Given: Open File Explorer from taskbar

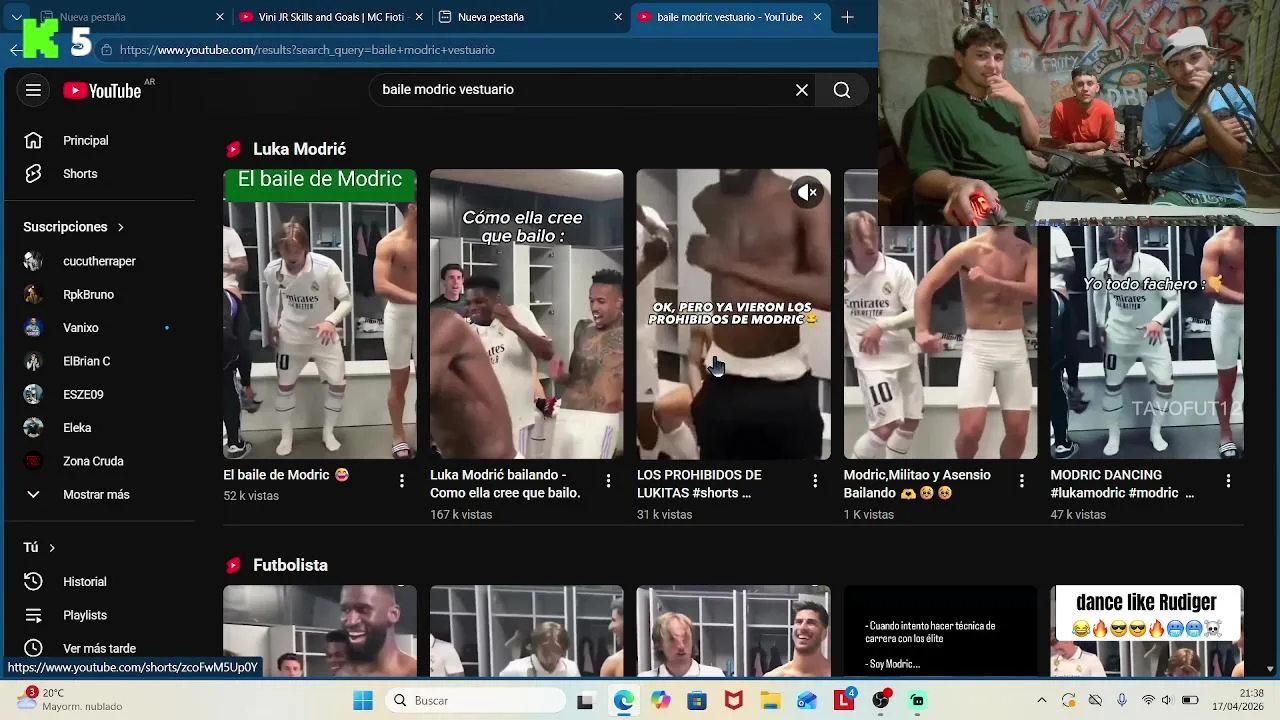Looking at the screenshot, I should 770,701.
